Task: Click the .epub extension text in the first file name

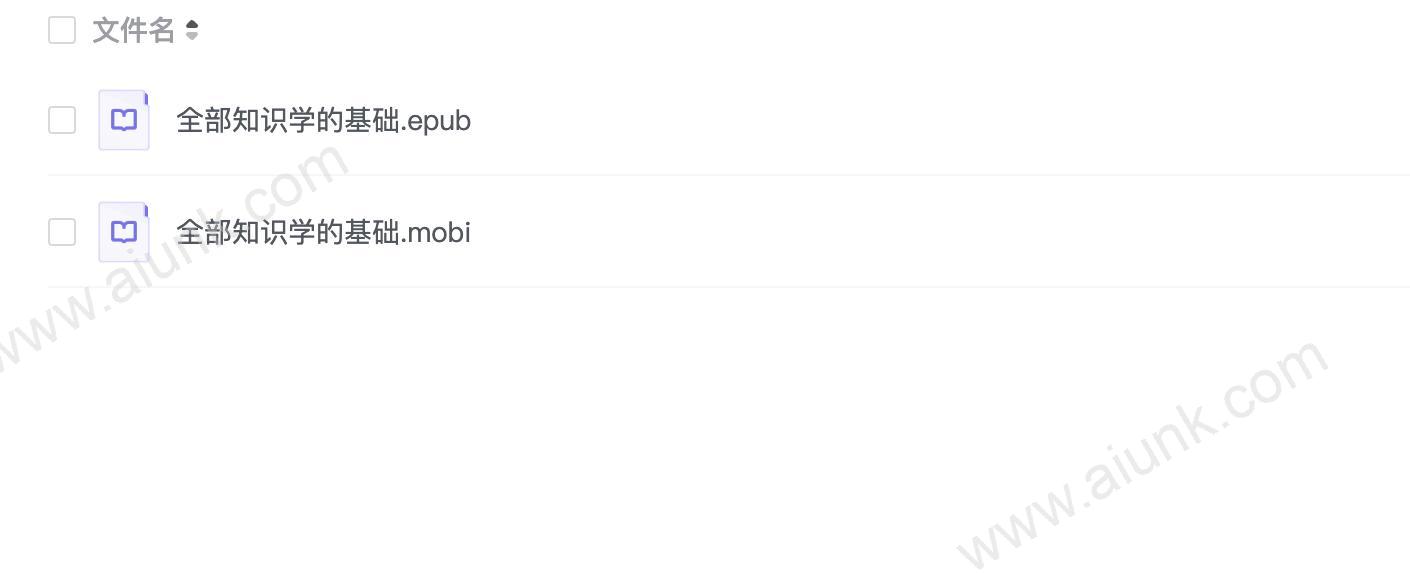Action: pos(436,122)
